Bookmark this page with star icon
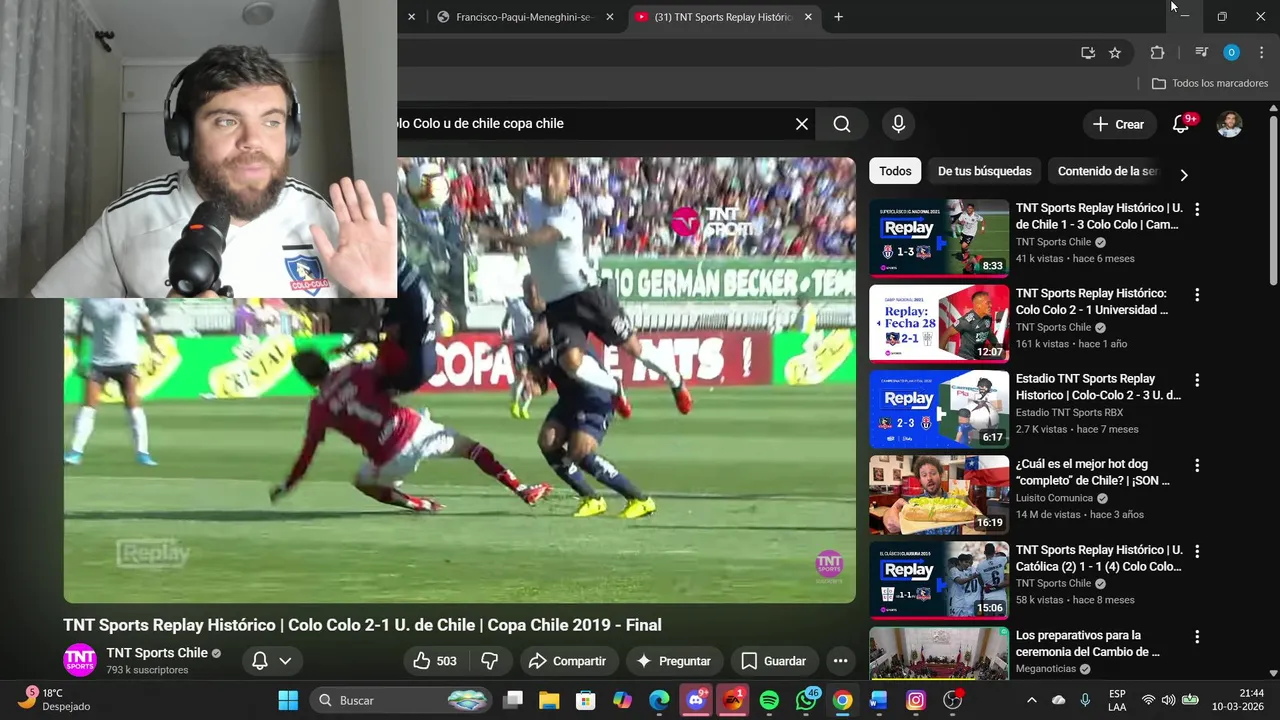 pos(1115,53)
